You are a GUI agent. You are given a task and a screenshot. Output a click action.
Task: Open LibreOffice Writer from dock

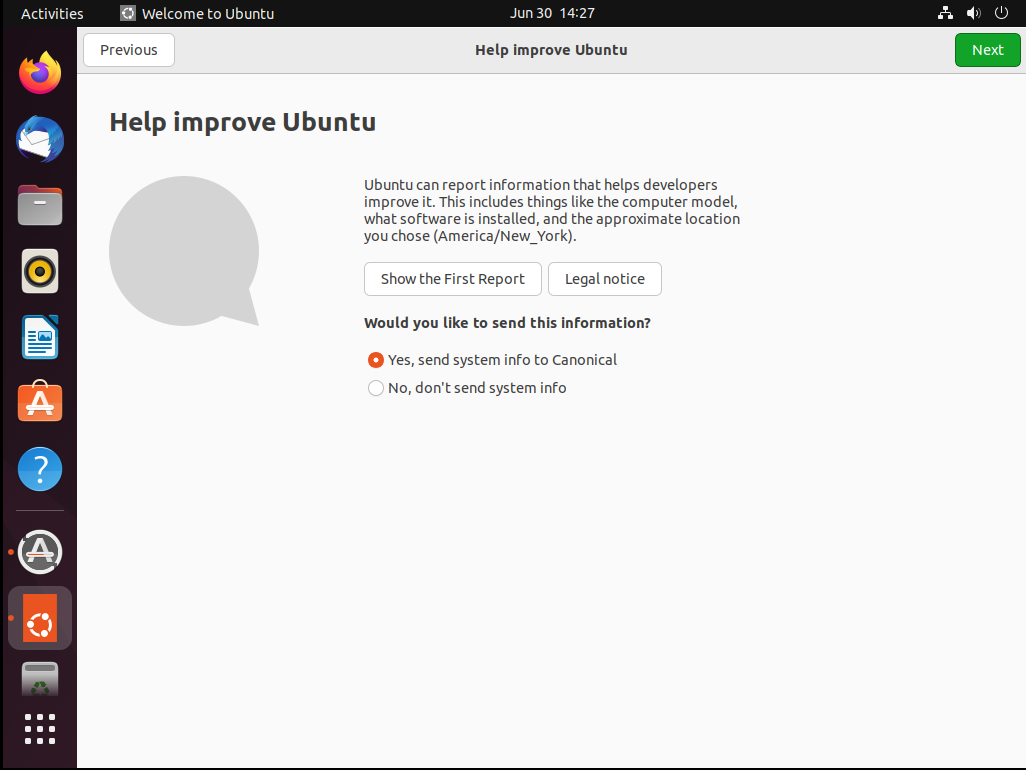pyautogui.click(x=40, y=337)
